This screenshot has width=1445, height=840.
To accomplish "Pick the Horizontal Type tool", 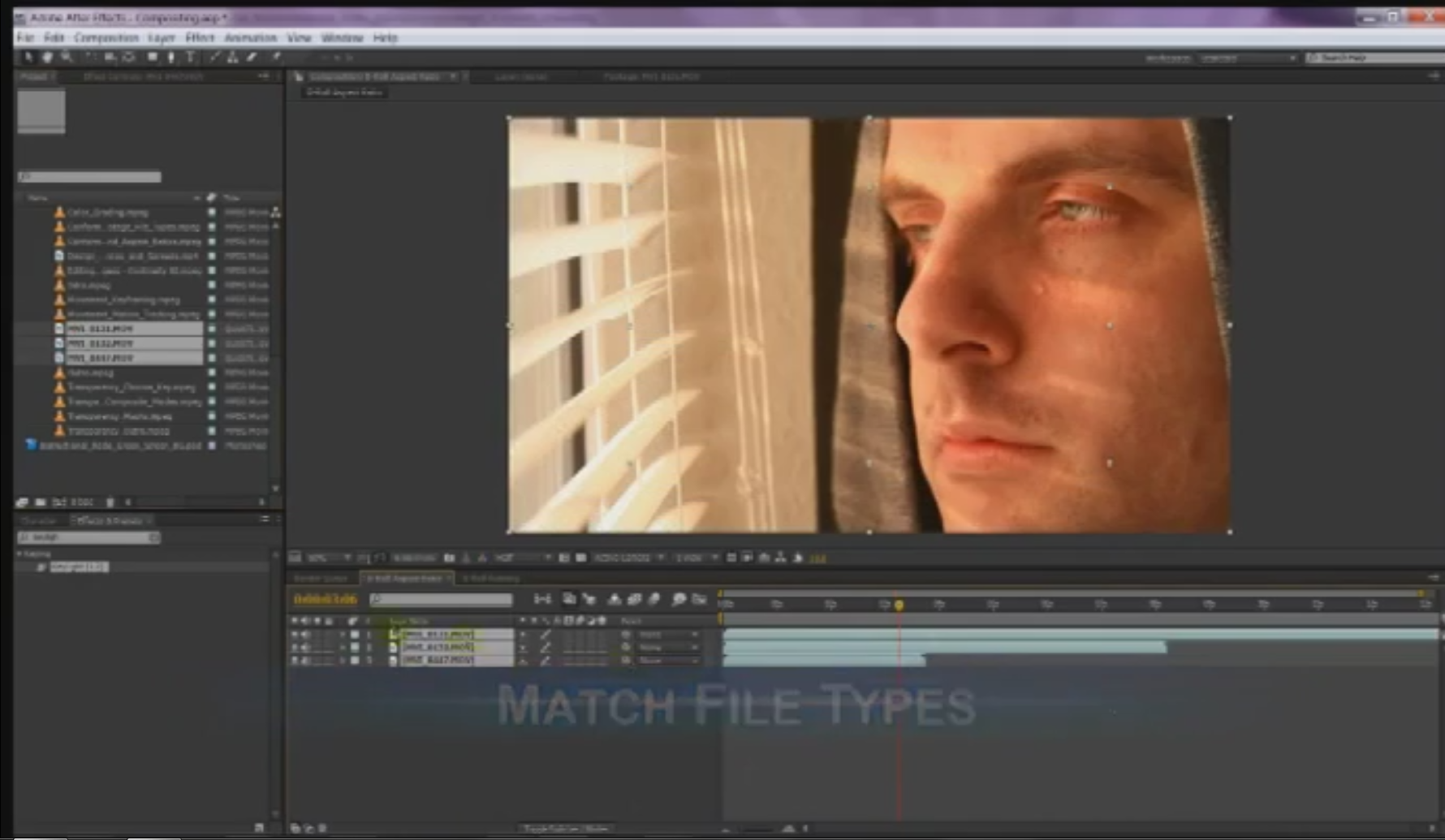I will click(190, 57).
